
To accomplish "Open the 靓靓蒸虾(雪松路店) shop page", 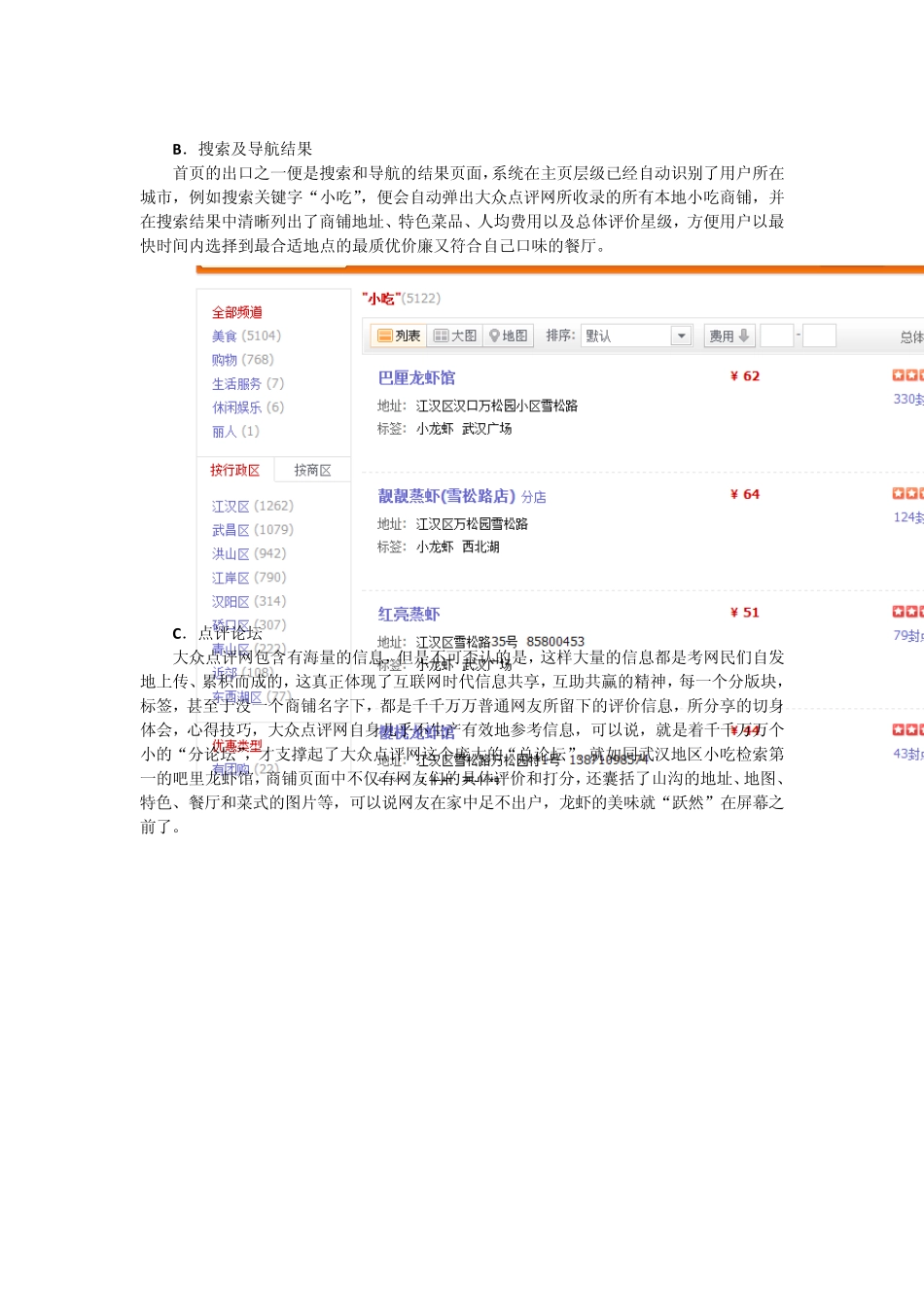I will [446, 496].
